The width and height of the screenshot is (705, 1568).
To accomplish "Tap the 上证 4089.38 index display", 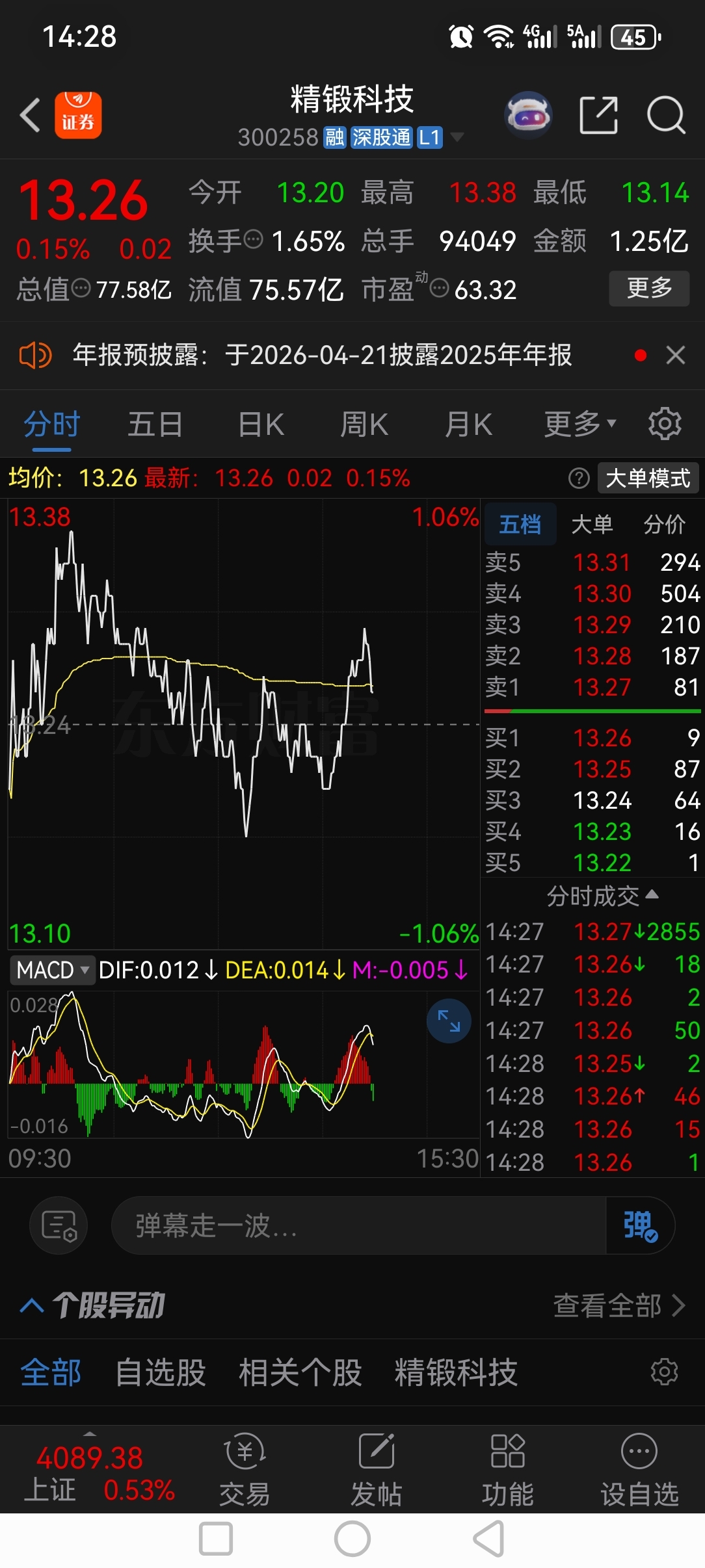I will pyautogui.click(x=98, y=1474).
